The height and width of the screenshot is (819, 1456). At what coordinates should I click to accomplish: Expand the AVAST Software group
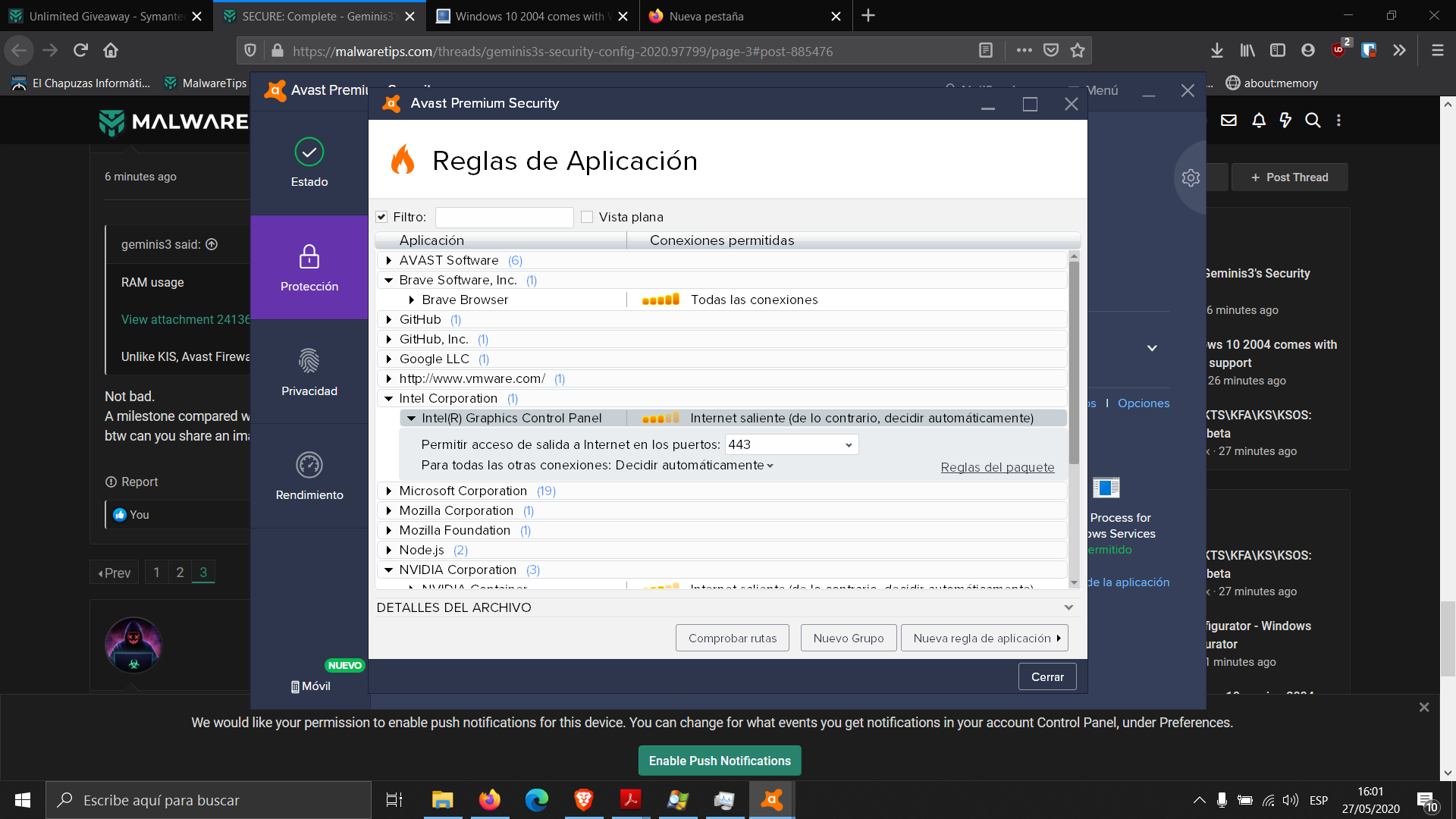389,260
